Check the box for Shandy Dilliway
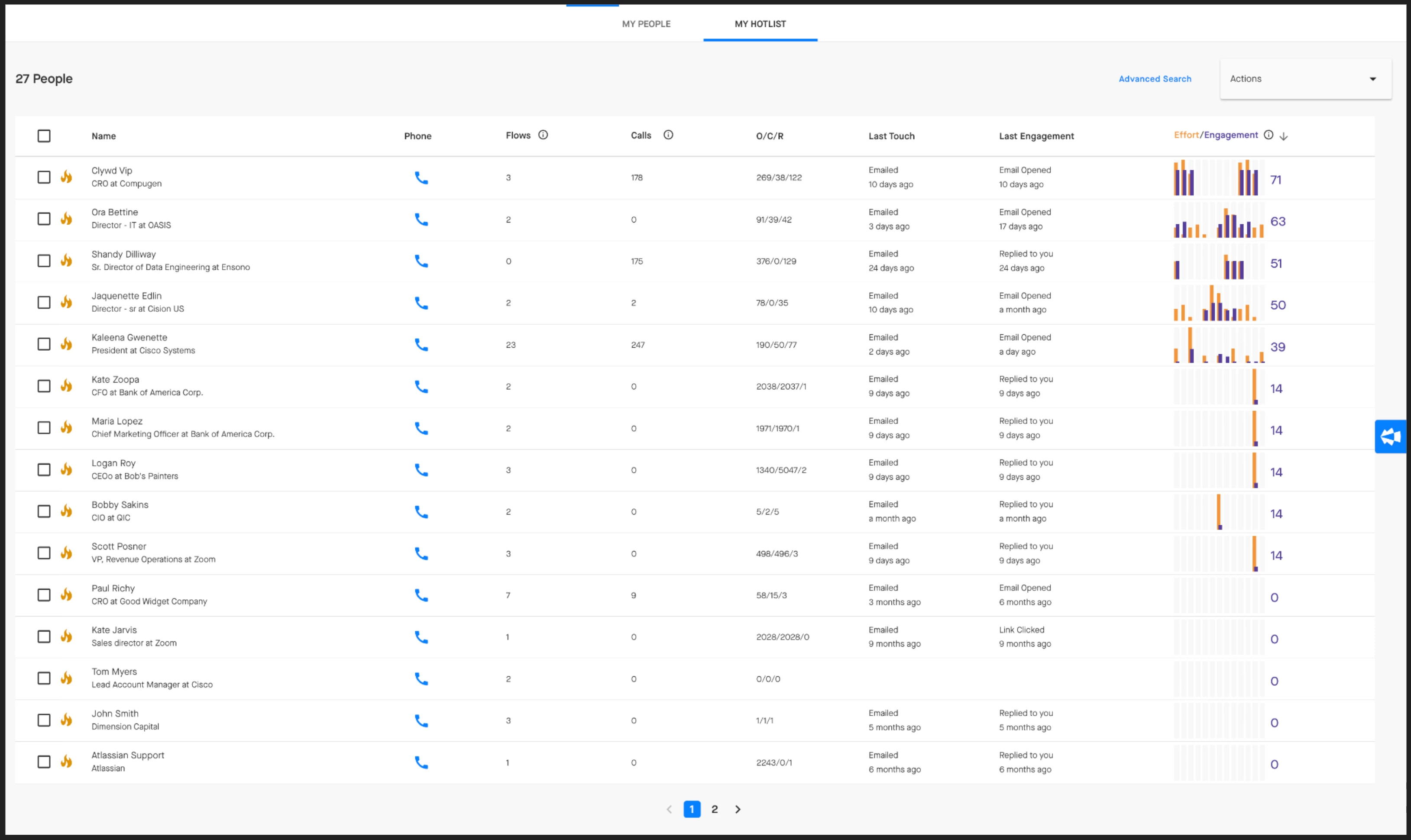Viewport: 1411px width, 840px height. coord(44,261)
